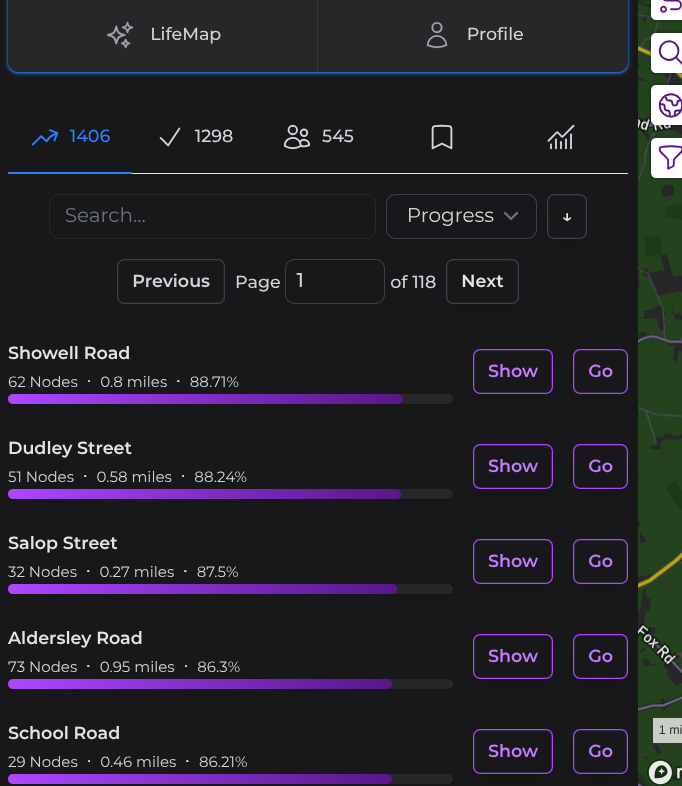The height and width of the screenshot is (786, 682).
Task: Toggle the sort direction arrow button
Action: [567, 217]
